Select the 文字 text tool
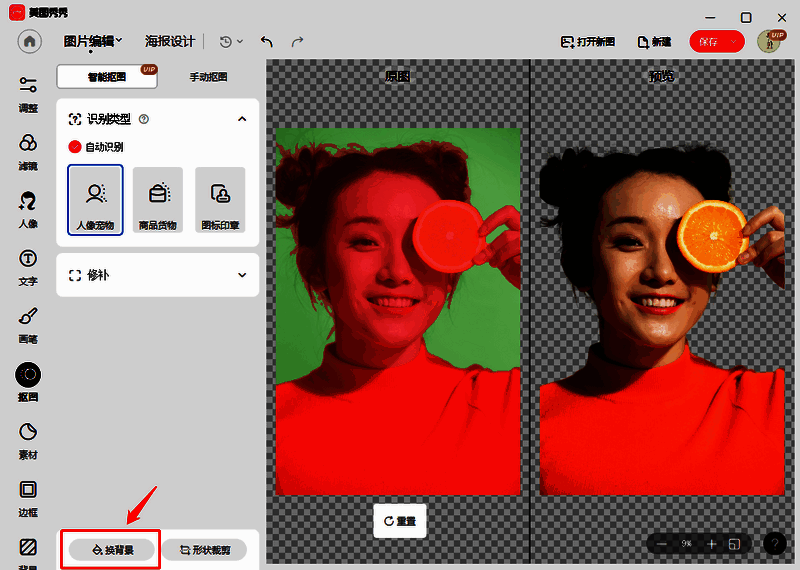The height and width of the screenshot is (570, 800). point(28,266)
